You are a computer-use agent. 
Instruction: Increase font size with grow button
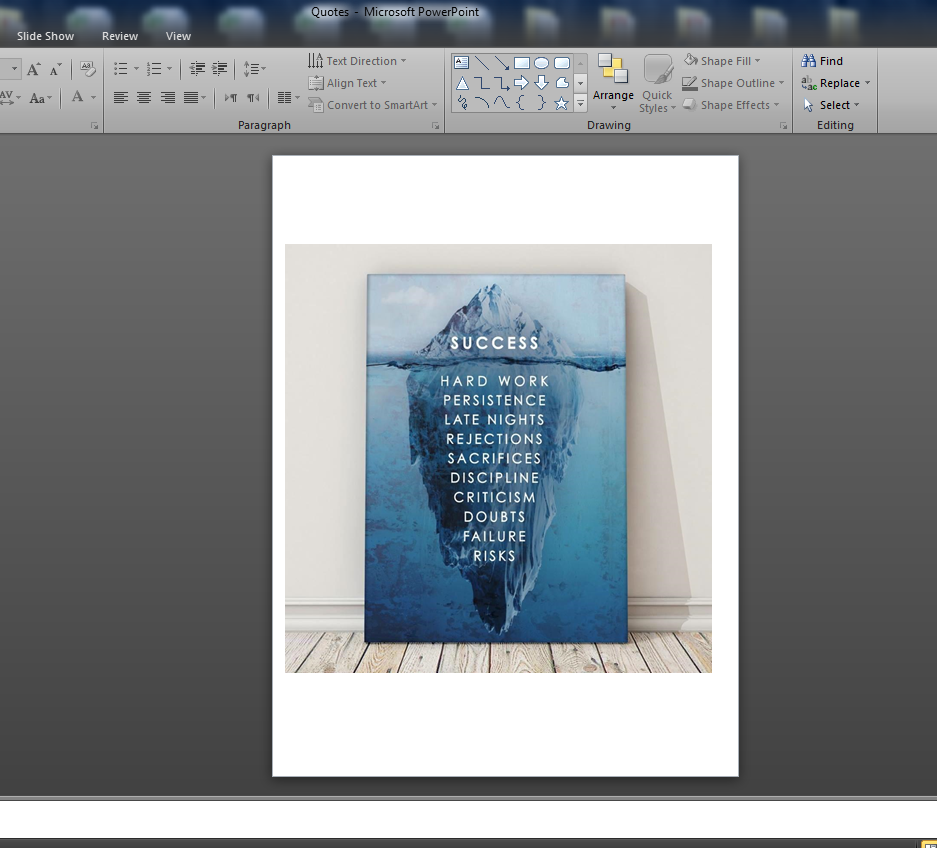pos(34,69)
